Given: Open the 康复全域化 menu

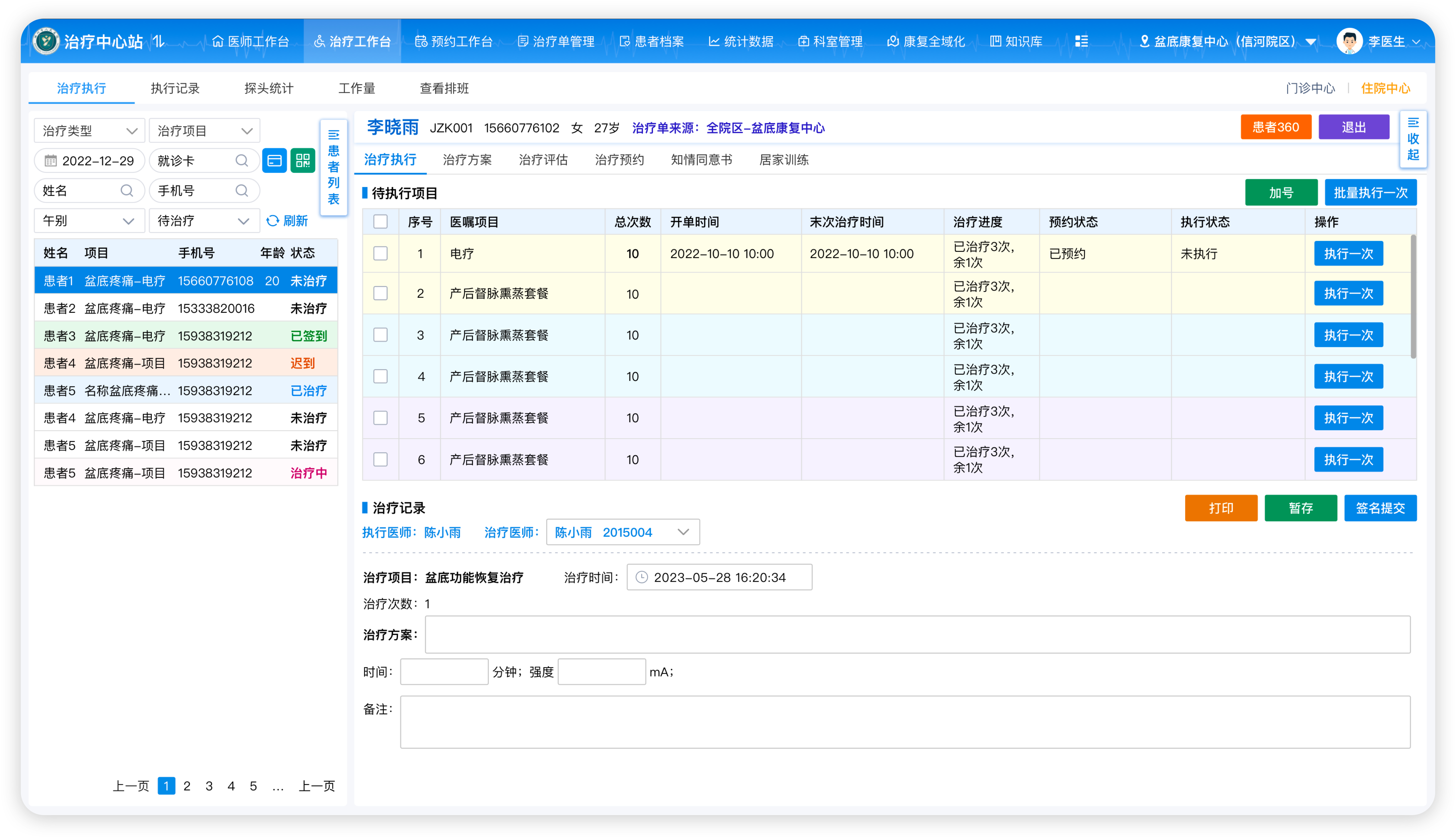Looking at the screenshot, I should 926,41.
